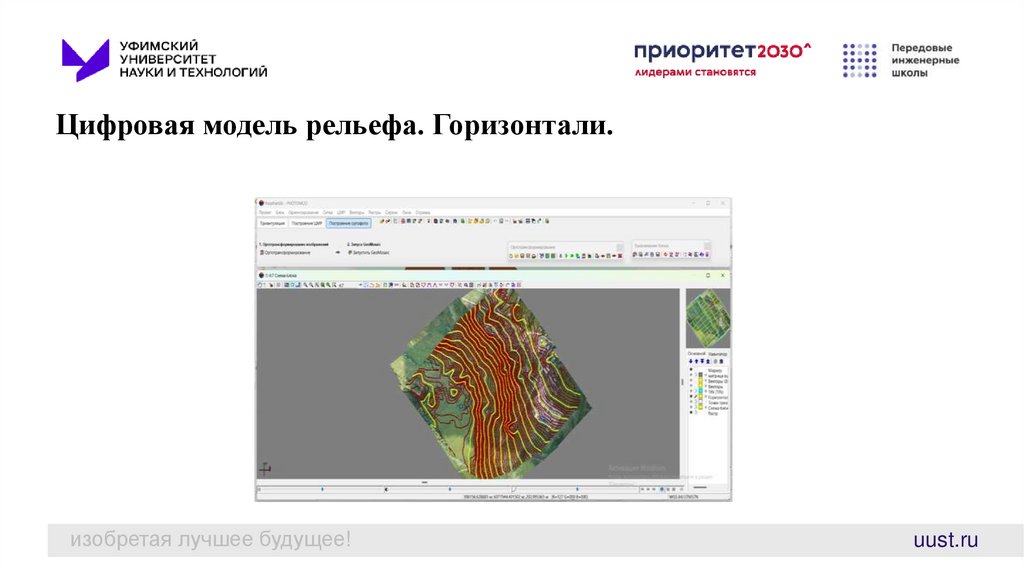Click the Уфимский университет logo on slide

(164, 59)
